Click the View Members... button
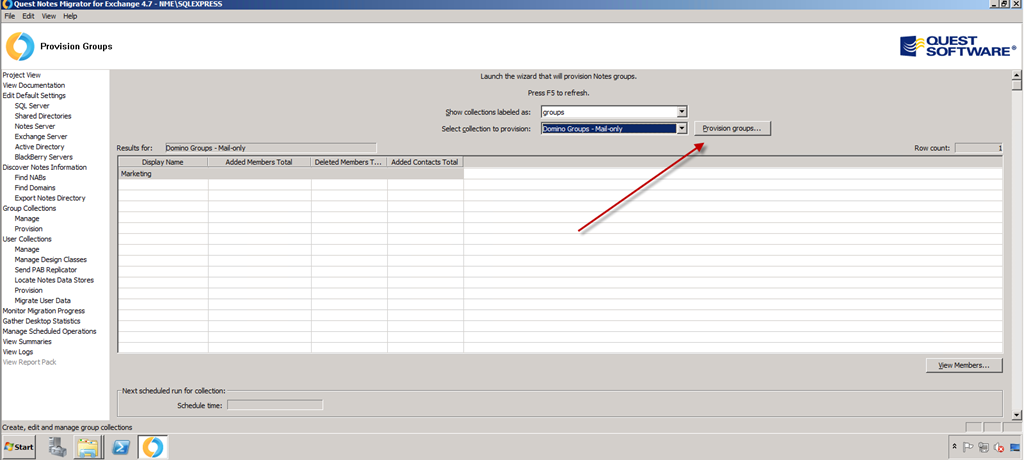This screenshot has width=1024, height=460. pos(965,365)
